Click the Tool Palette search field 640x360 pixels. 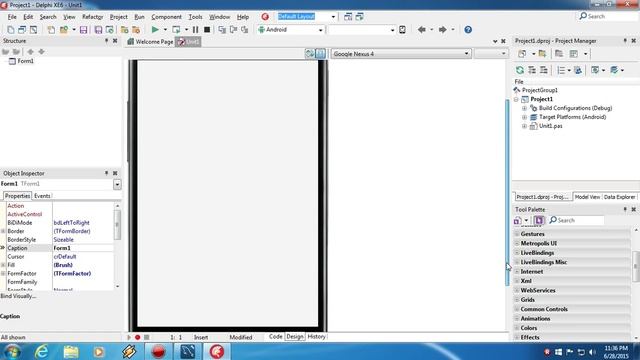(576, 220)
